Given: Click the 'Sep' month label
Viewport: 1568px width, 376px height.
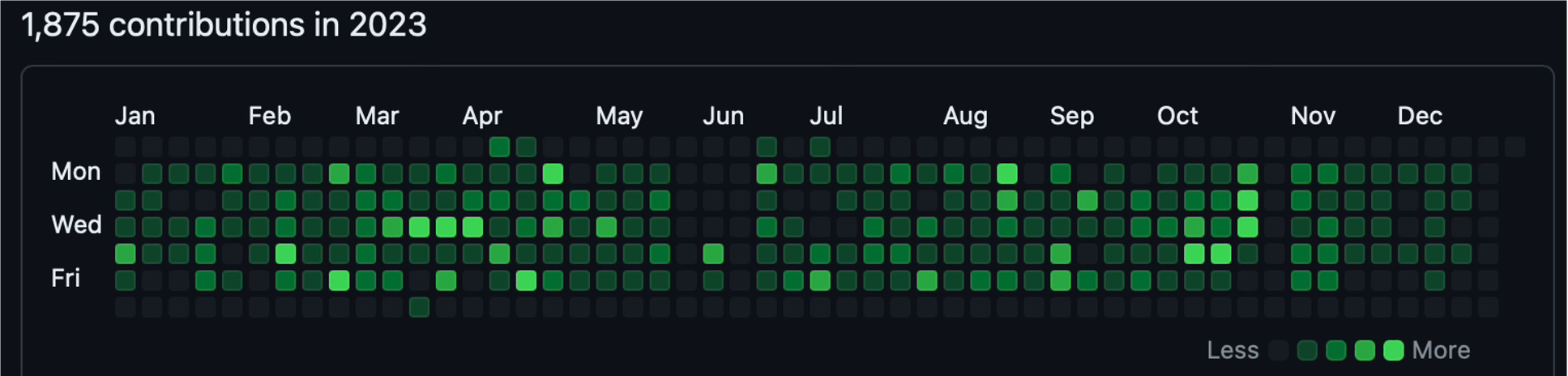Looking at the screenshot, I should click(x=1072, y=117).
